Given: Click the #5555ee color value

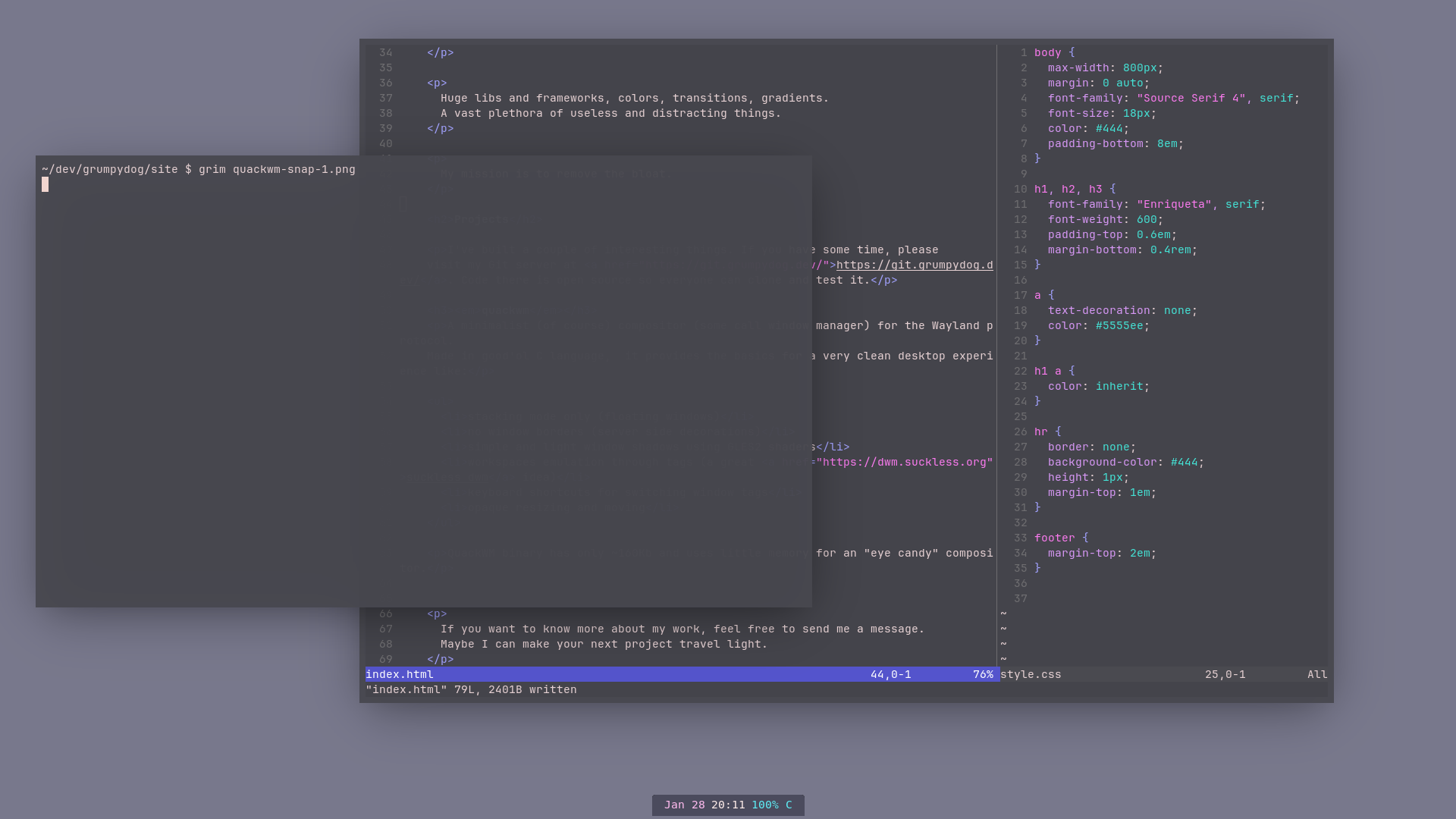Looking at the screenshot, I should coord(1119,325).
